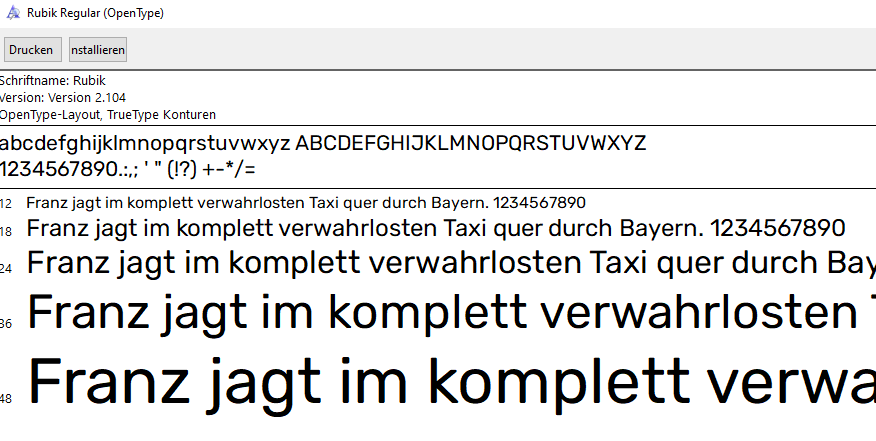Click the 24 point size label
876x441 pixels.
point(6,268)
